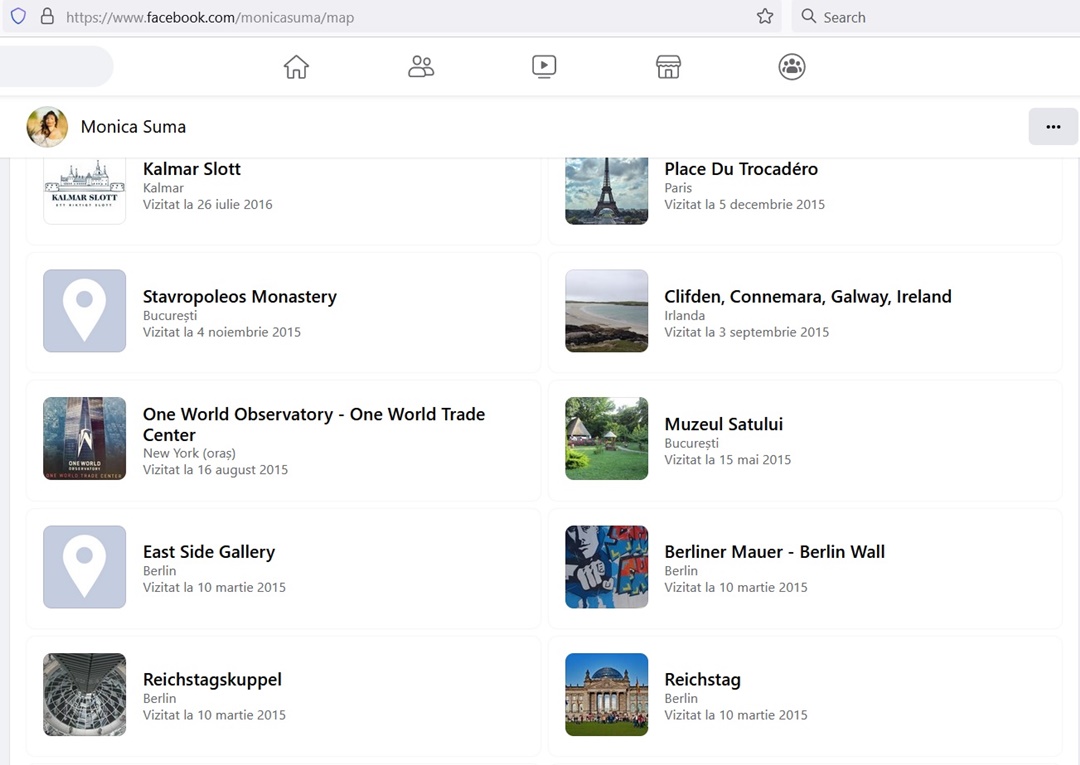Screen dimensions: 1080x765
Task: Open the Watch video icon
Action: [x=544, y=67]
